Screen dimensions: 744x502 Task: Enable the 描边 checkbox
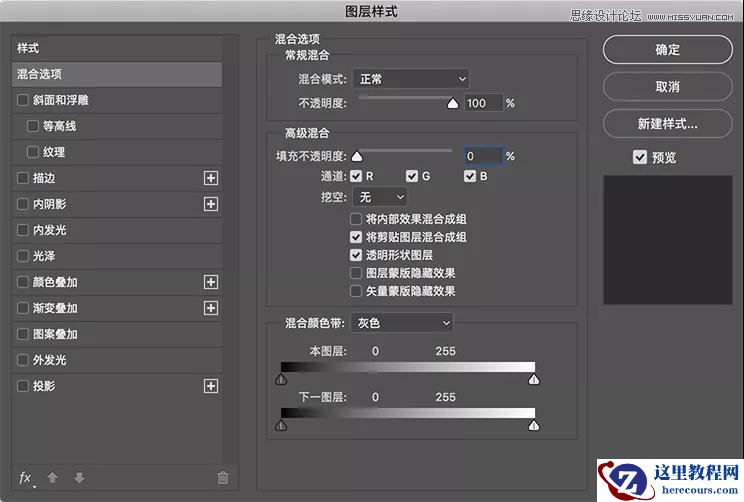point(23,178)
